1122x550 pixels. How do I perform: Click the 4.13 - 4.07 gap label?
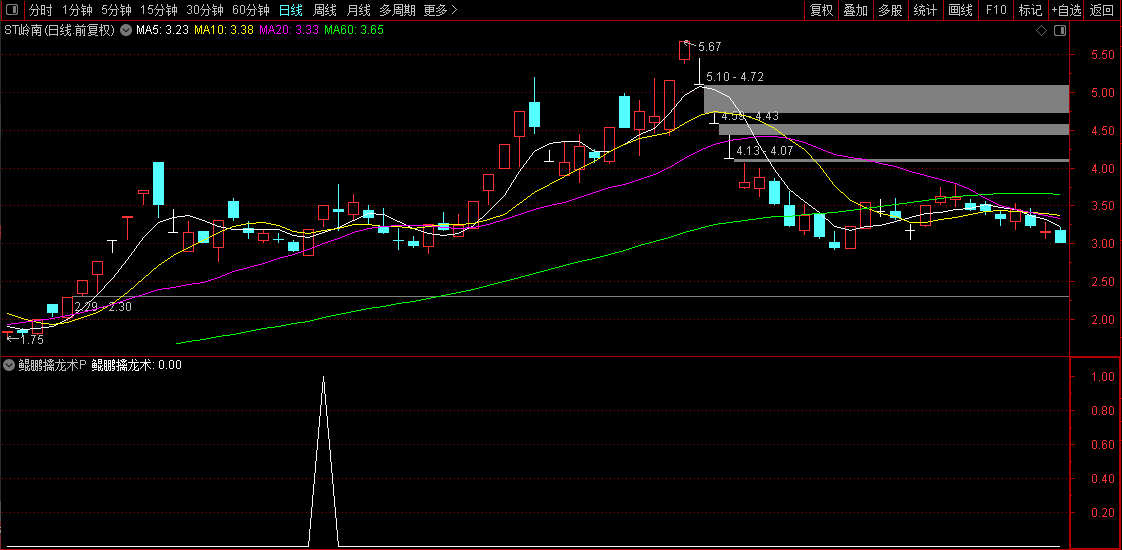[x=765, y=151]
